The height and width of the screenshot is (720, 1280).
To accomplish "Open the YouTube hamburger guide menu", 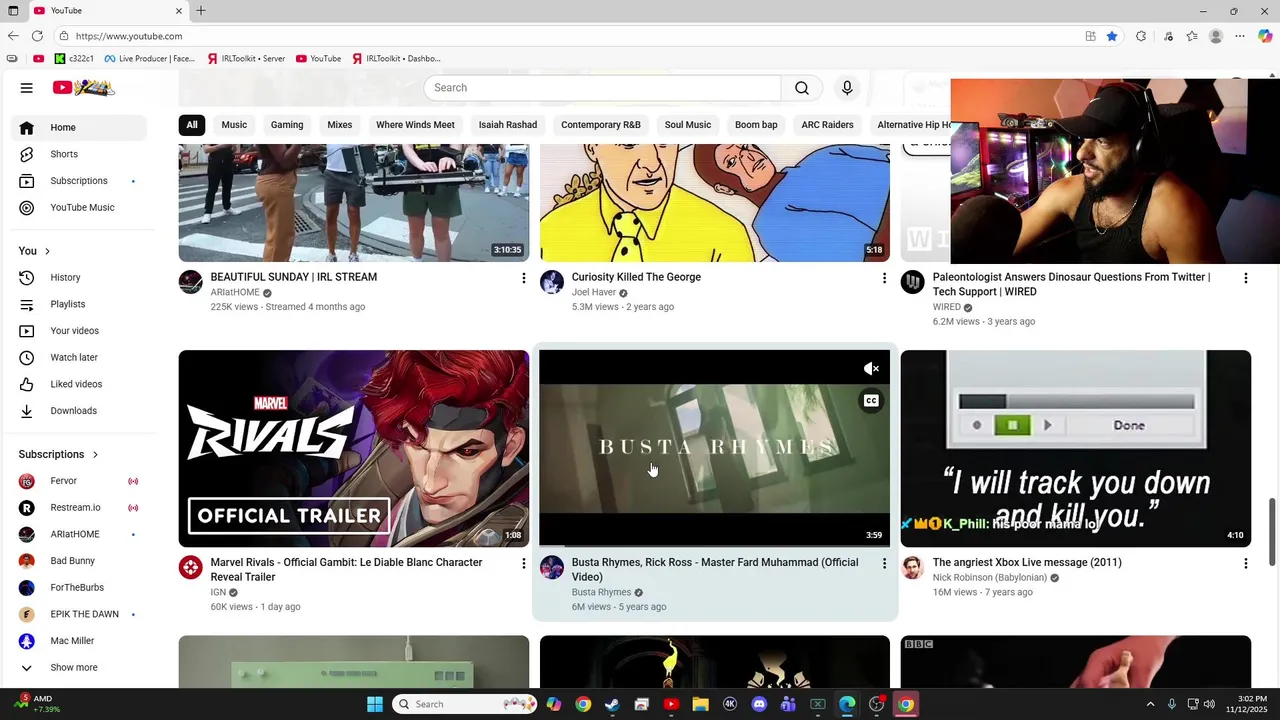I will tap(27, 88).
